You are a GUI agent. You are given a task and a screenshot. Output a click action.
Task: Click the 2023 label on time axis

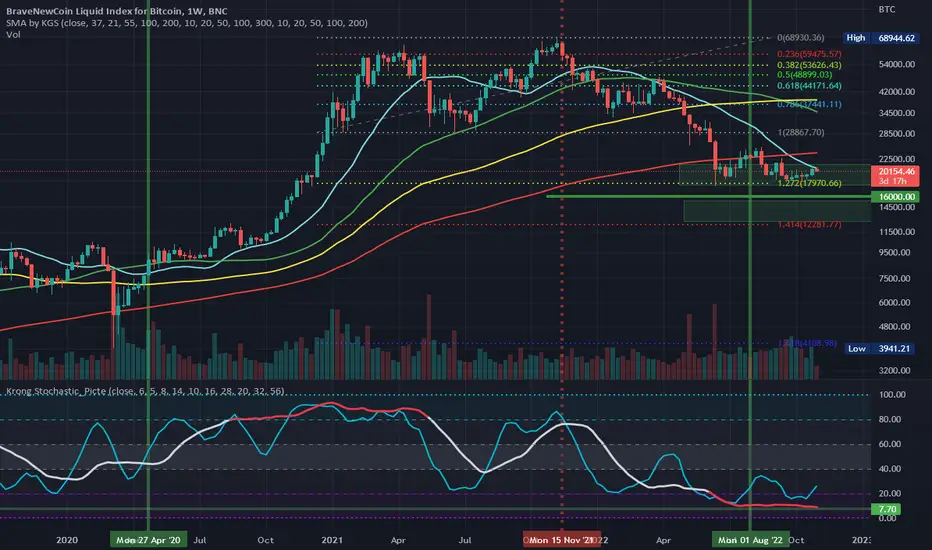coord(862,540)
